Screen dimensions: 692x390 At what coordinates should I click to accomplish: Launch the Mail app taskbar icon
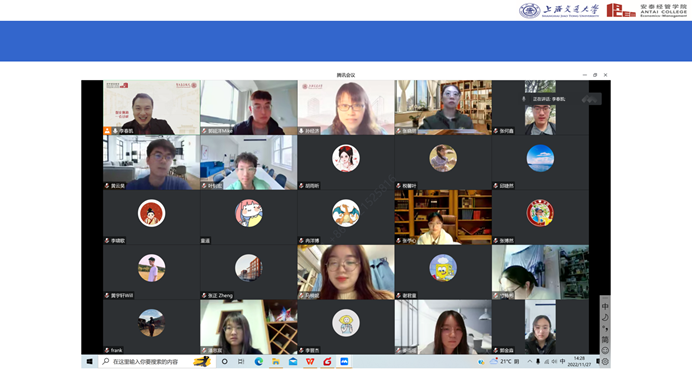coord(293,361)
